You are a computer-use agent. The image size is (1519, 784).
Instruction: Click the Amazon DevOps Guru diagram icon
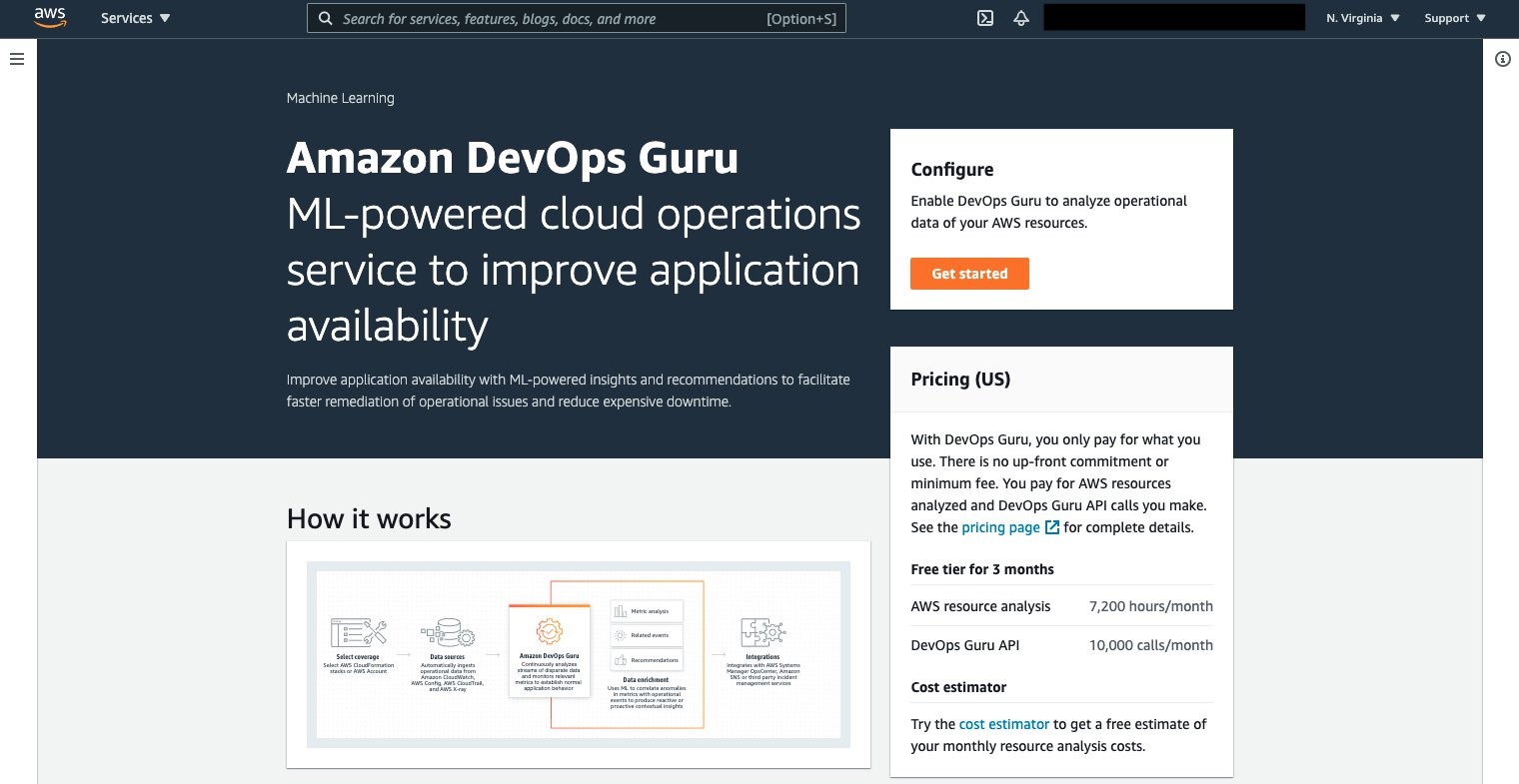click(x=550, y=631)
